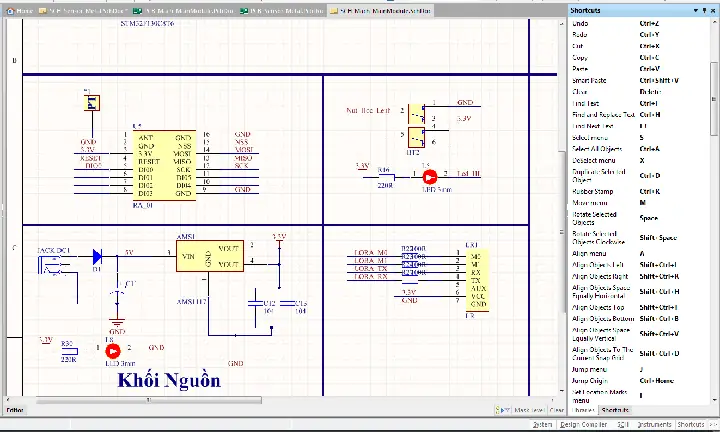Image resolution: width=720 pixels, height=432 pixels.
Task: Click the schematic vertical scroll down arrow
Action: click(562, 391)
